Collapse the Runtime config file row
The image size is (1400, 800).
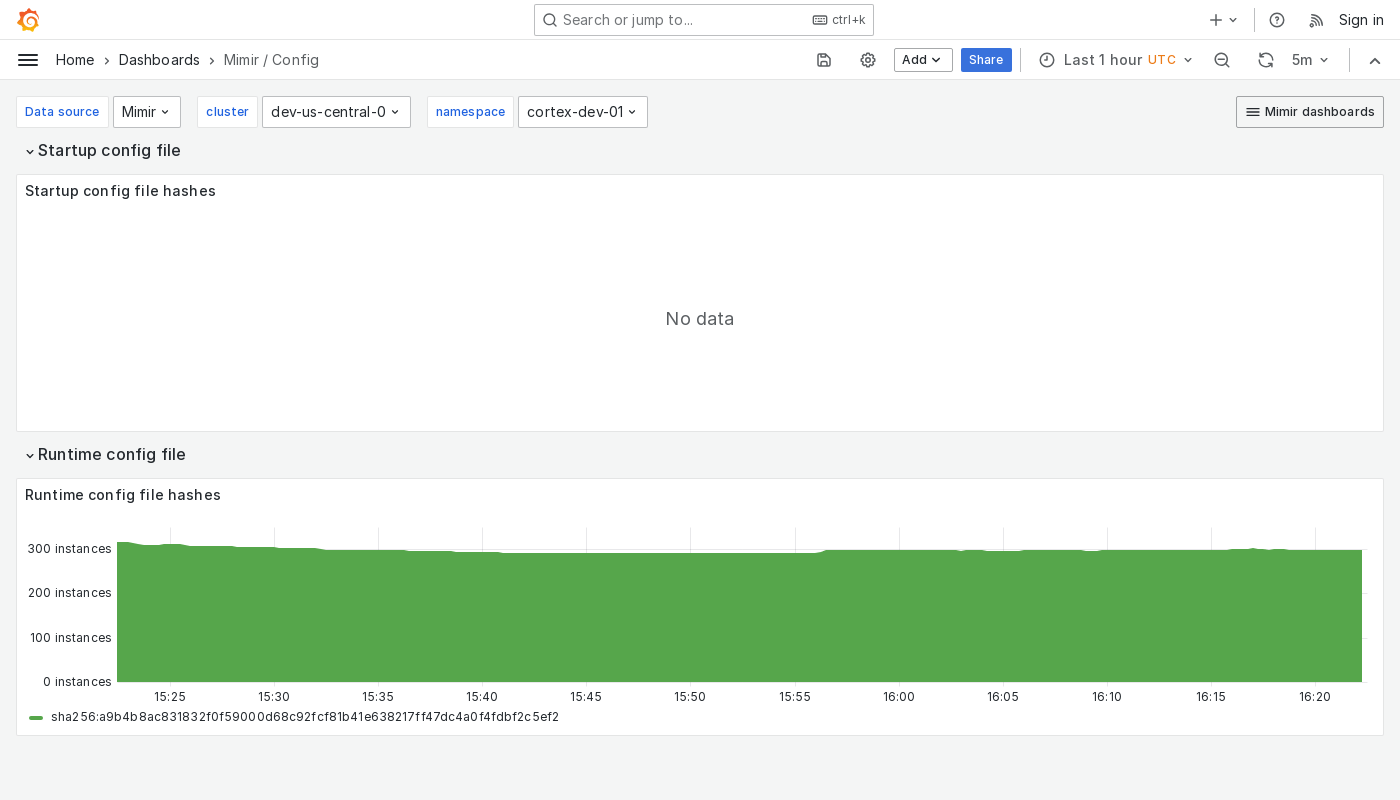[112, 454]
